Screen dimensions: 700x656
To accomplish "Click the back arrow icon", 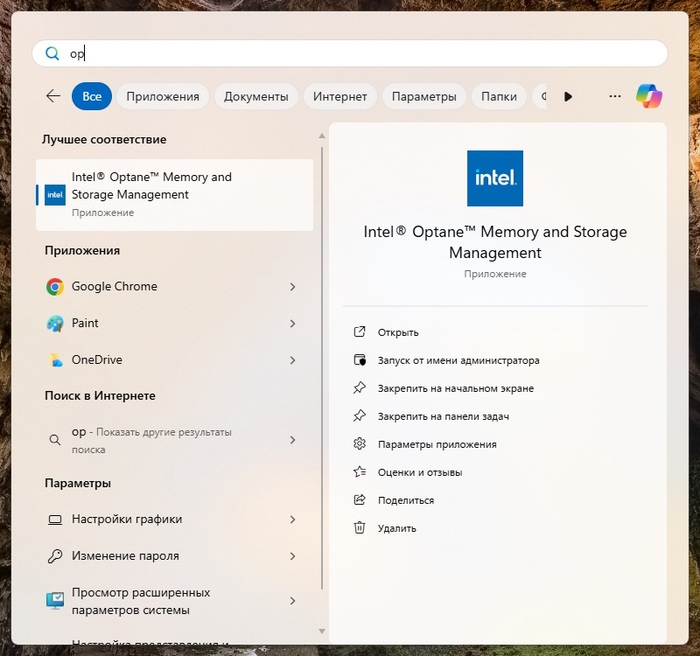I will [53, 96].
